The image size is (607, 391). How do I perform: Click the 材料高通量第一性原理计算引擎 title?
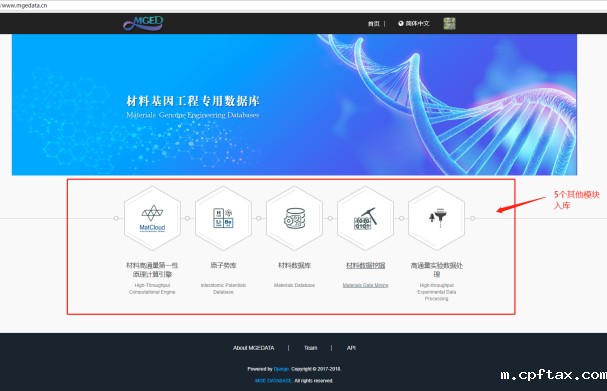[x=152, y=270]
